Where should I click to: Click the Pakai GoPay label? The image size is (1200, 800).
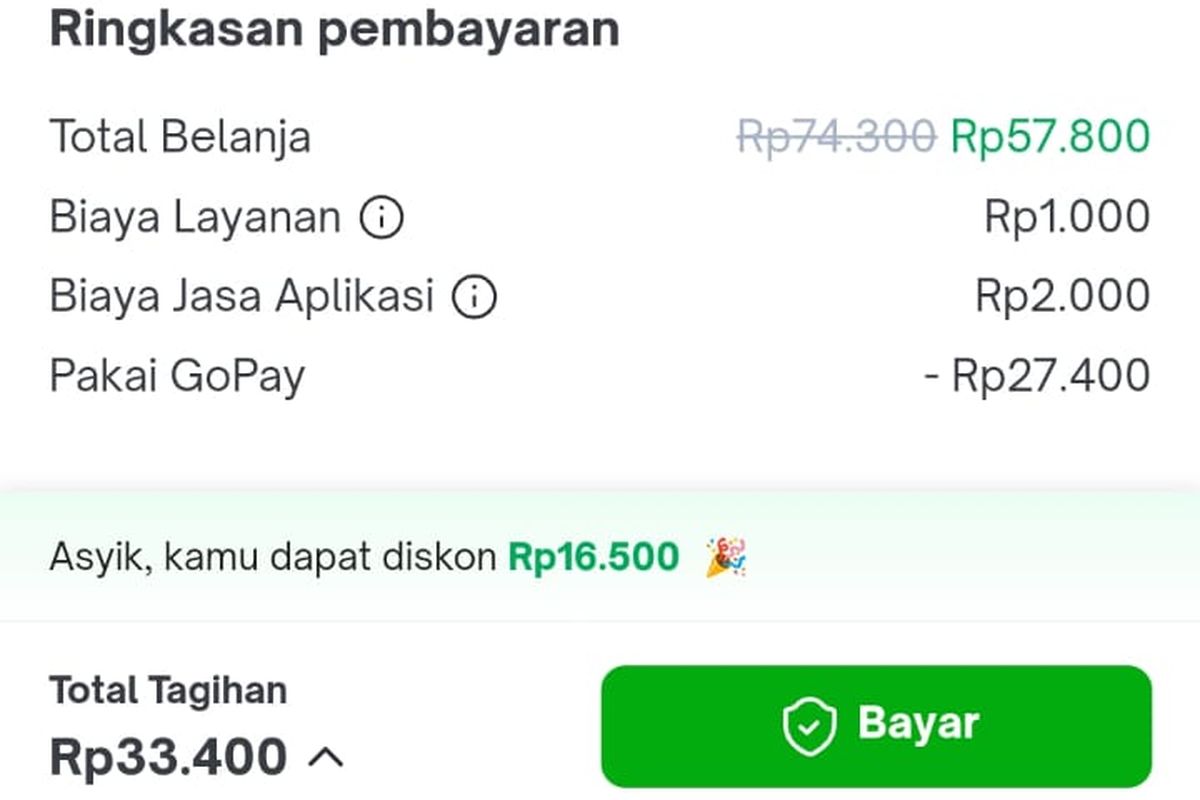(177, 377)
